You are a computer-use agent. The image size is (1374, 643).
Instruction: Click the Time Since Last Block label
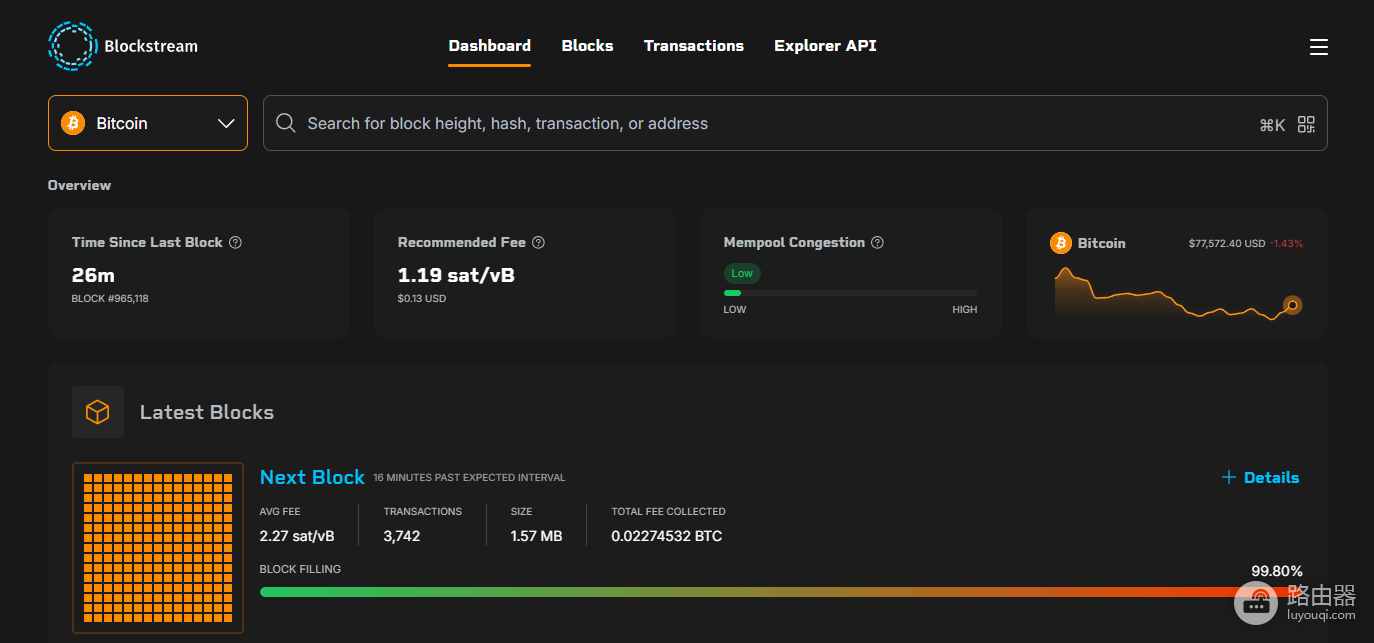tap(147, 242)
